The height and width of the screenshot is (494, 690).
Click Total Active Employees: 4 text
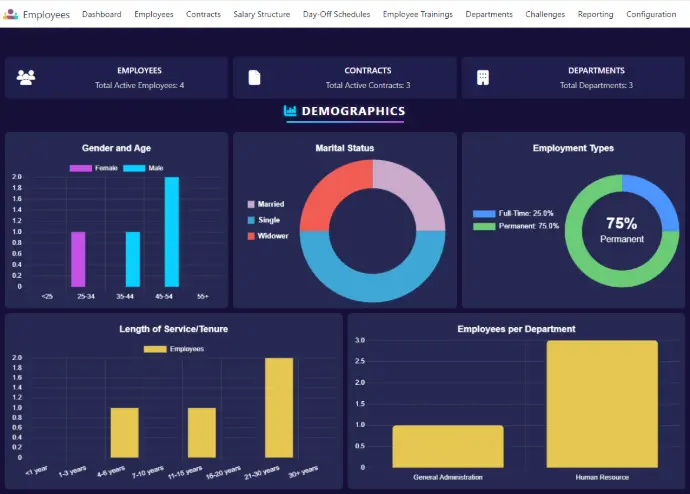[139, 85]
